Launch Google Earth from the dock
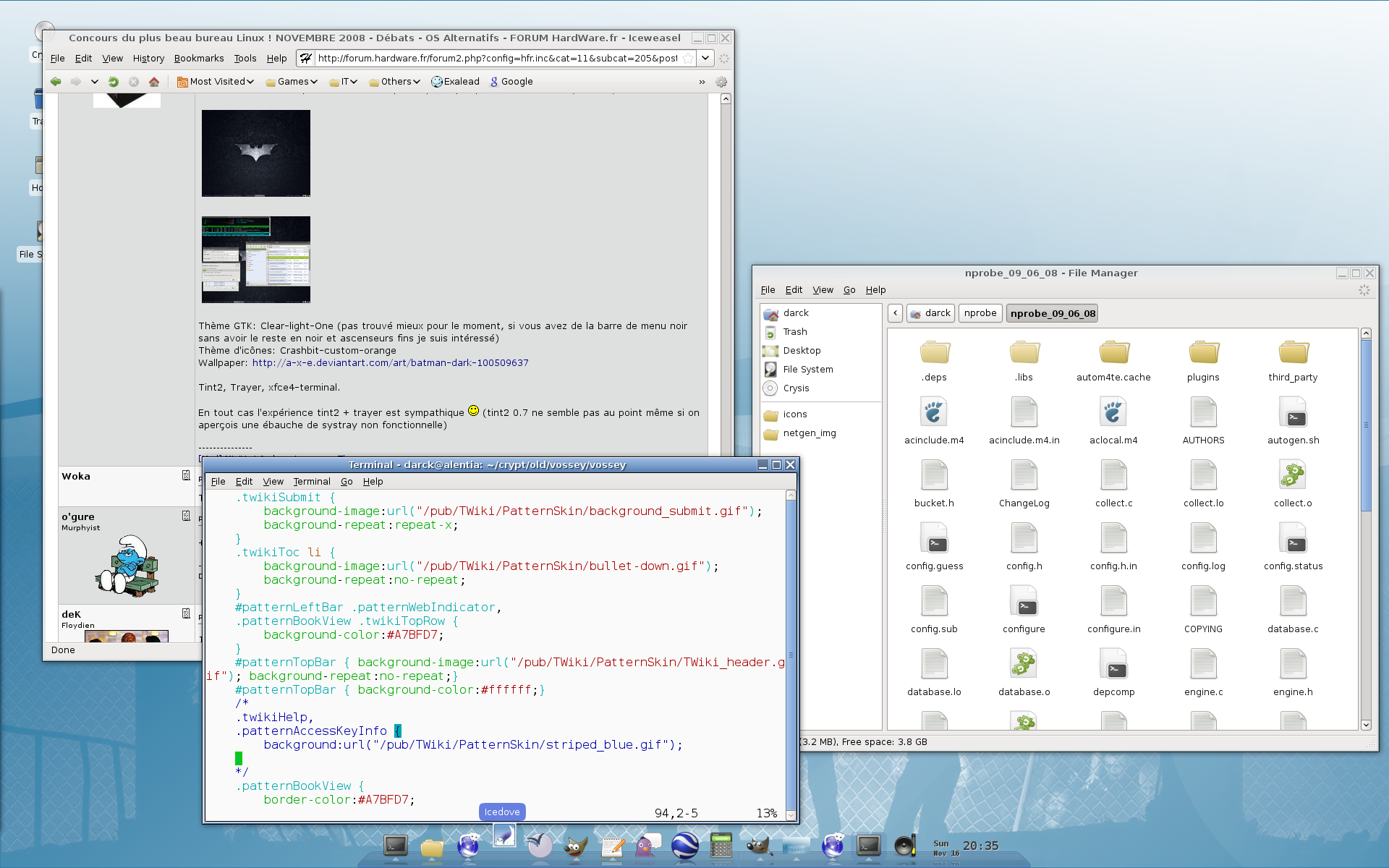This screenshot has height=868, width=1389. point(684,845)
